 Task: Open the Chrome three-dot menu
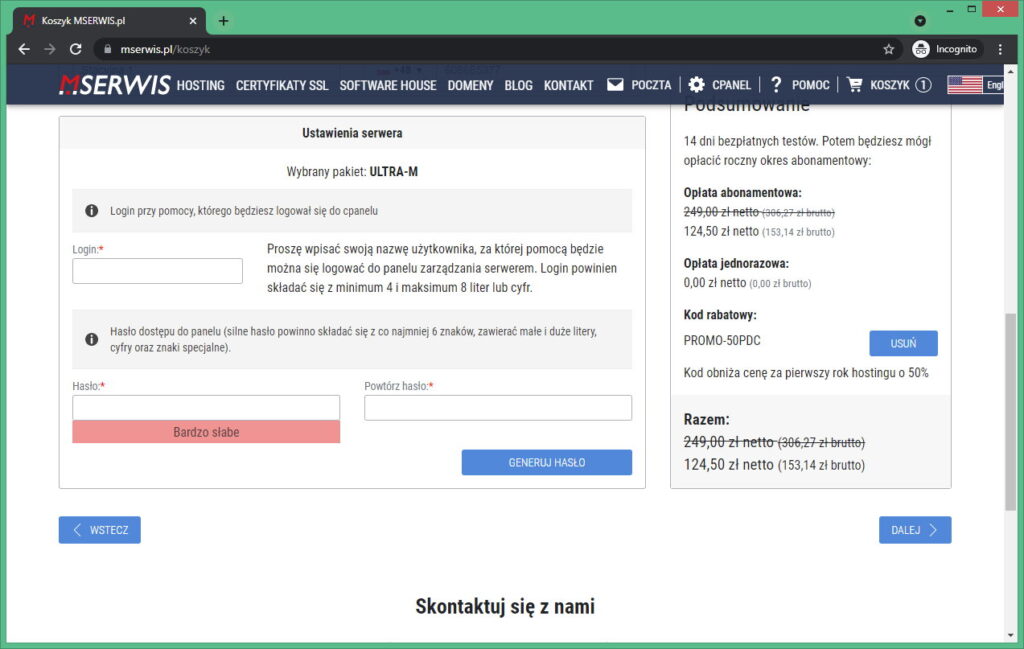tap(1000, 47)
